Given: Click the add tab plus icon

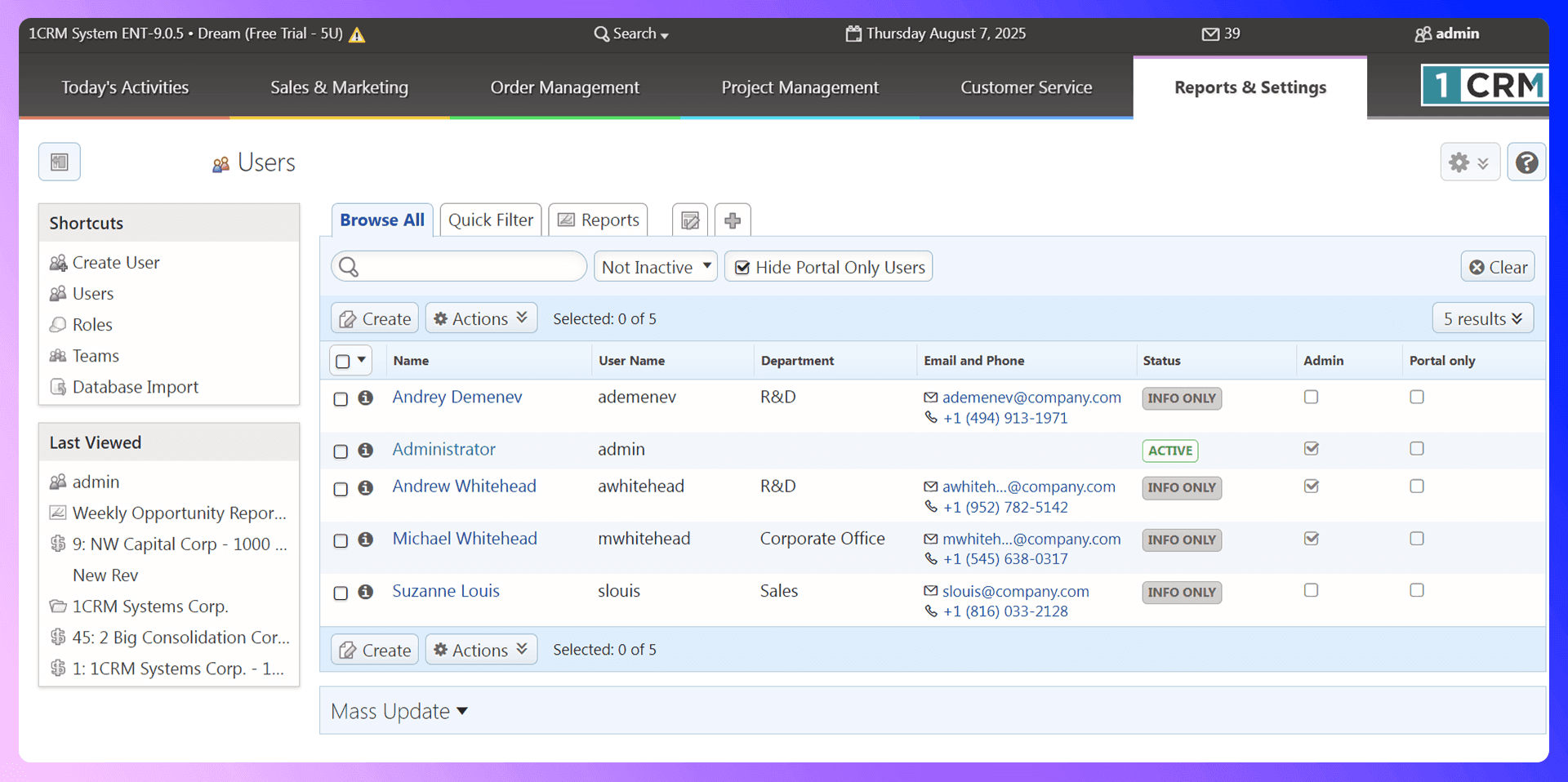Looking at the screenshot, I should [733, 220].
